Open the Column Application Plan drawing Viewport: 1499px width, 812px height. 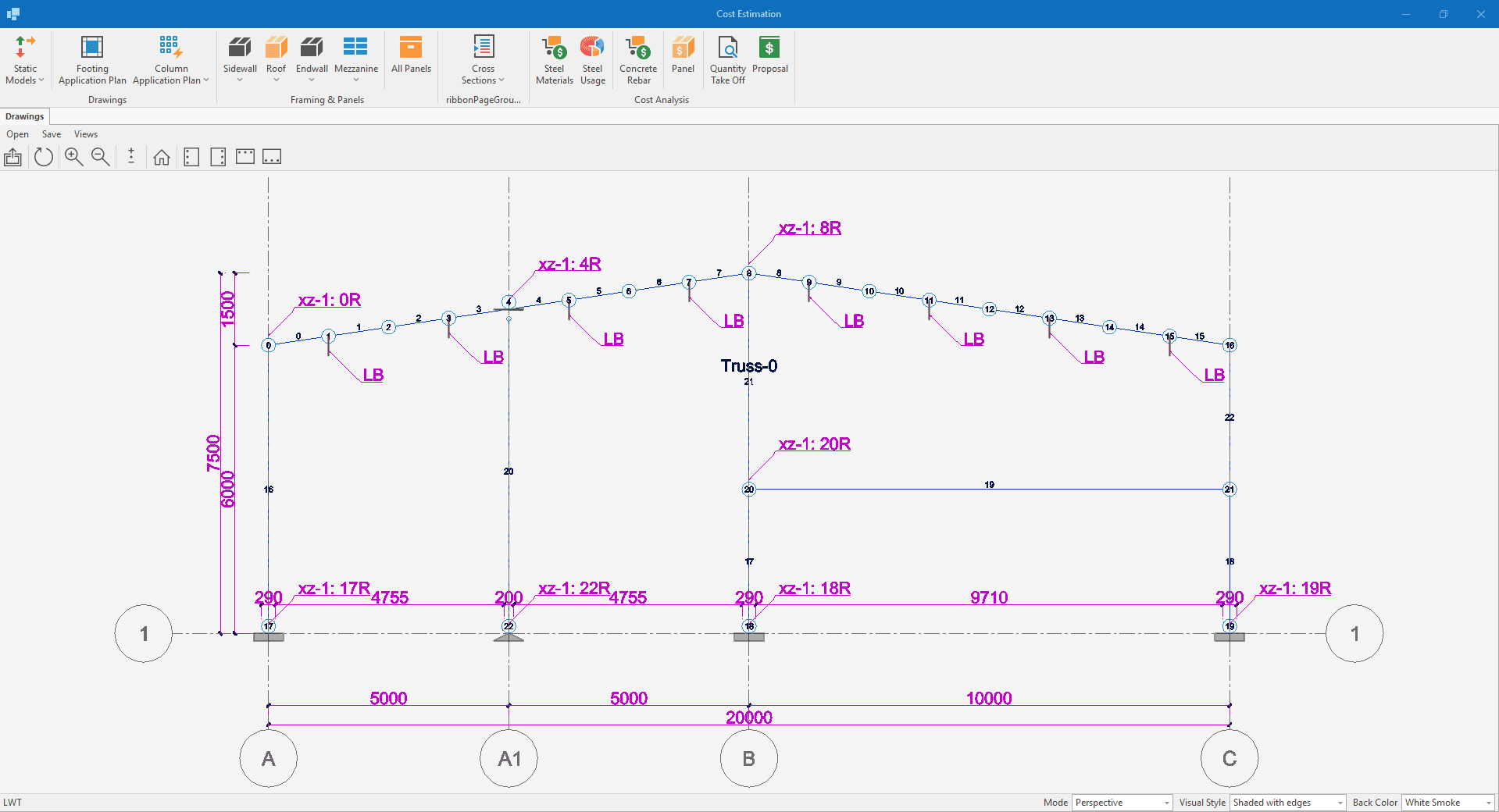(x=170, y=60)
